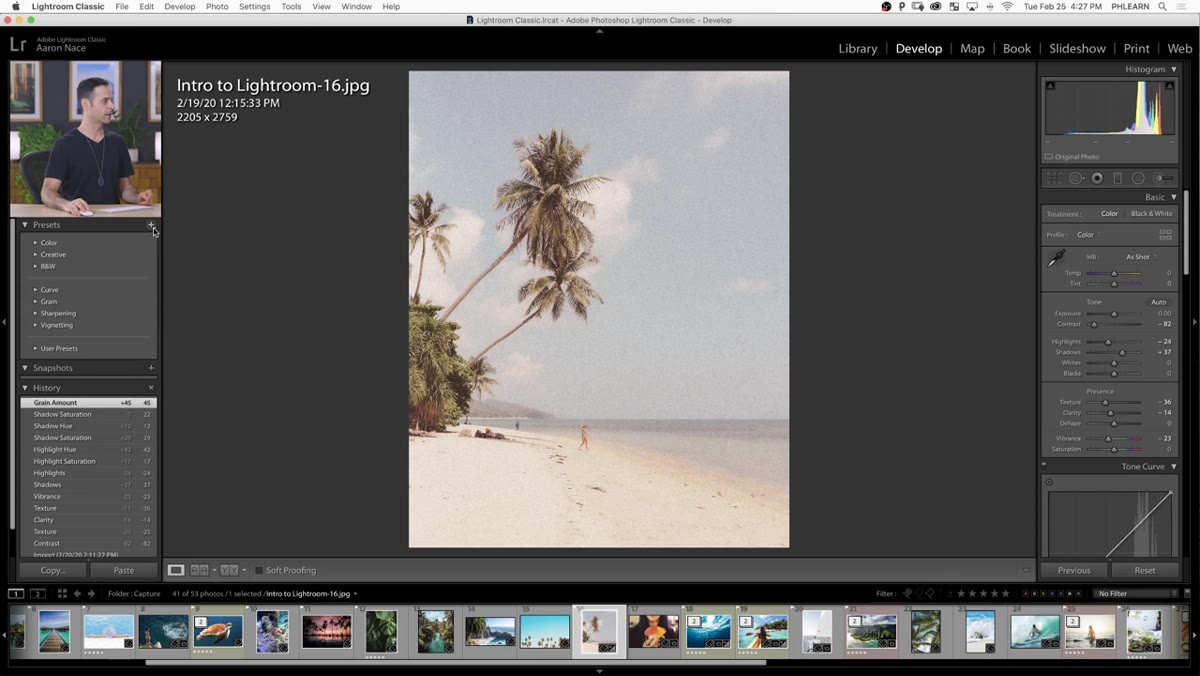Collapse the Histogram panel
Screen dimensions: 1200x676
pyautogui.click(x=1174, y=69)
